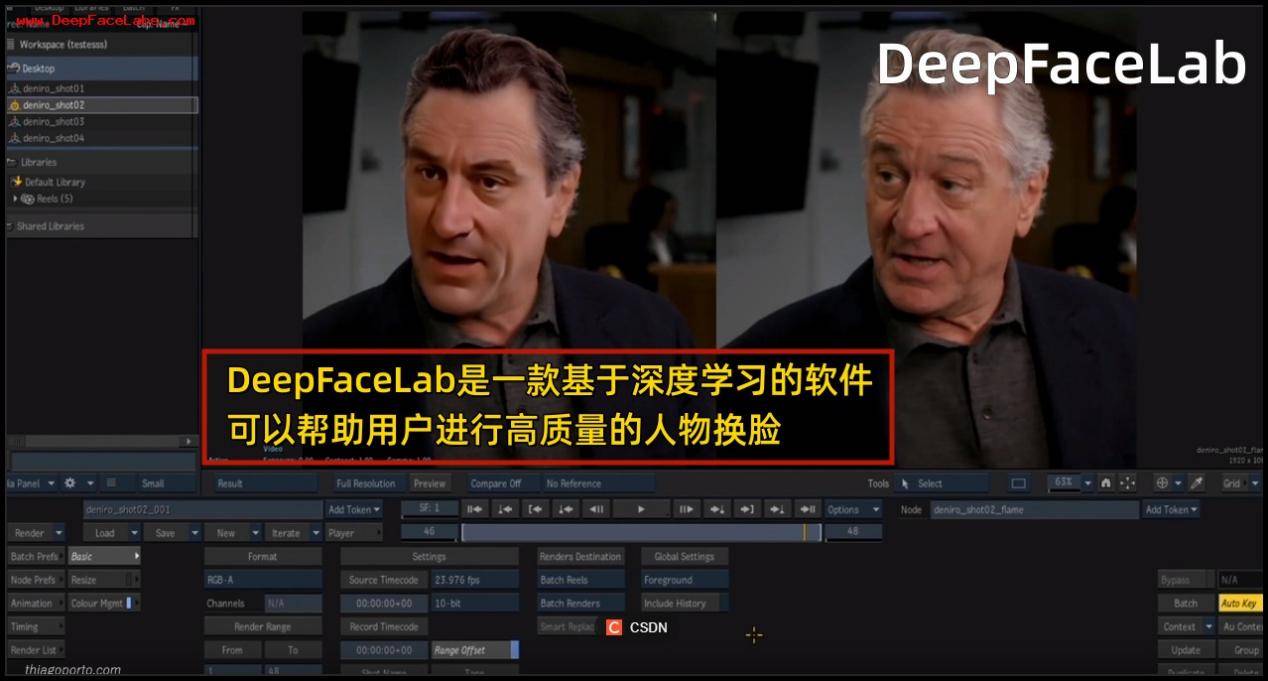Image resolution: width=1268 pixels, height=681 pixels.
Task: Click the go-to-out-point button
Action: 747,509
